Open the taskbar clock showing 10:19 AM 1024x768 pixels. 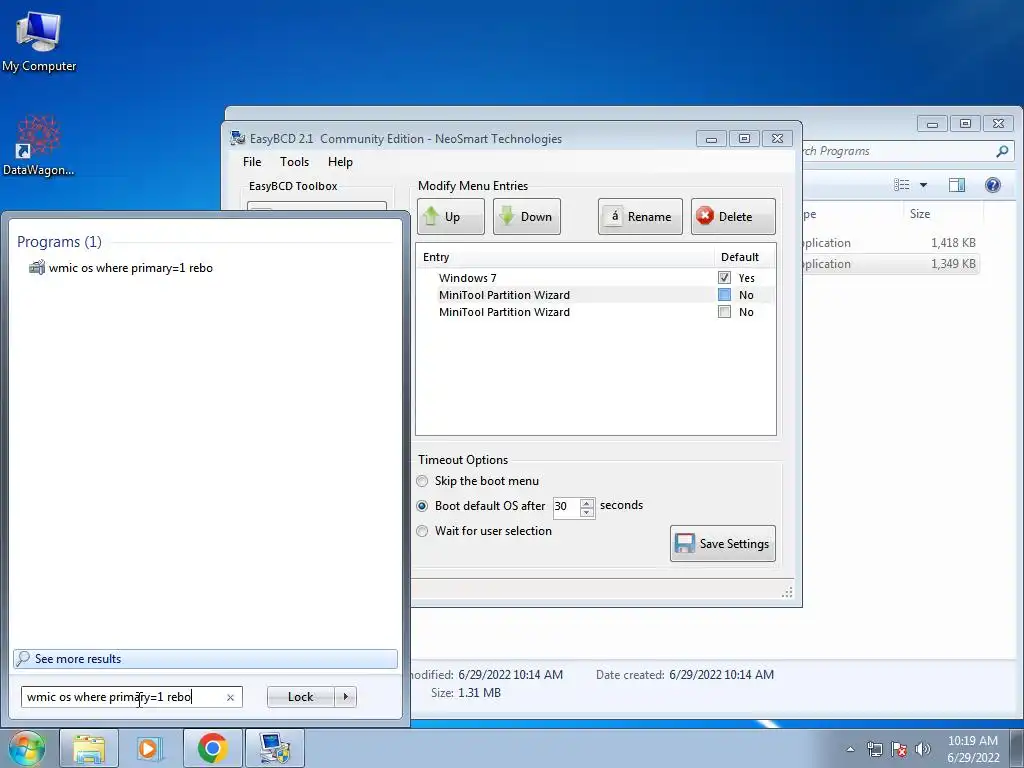973,749
